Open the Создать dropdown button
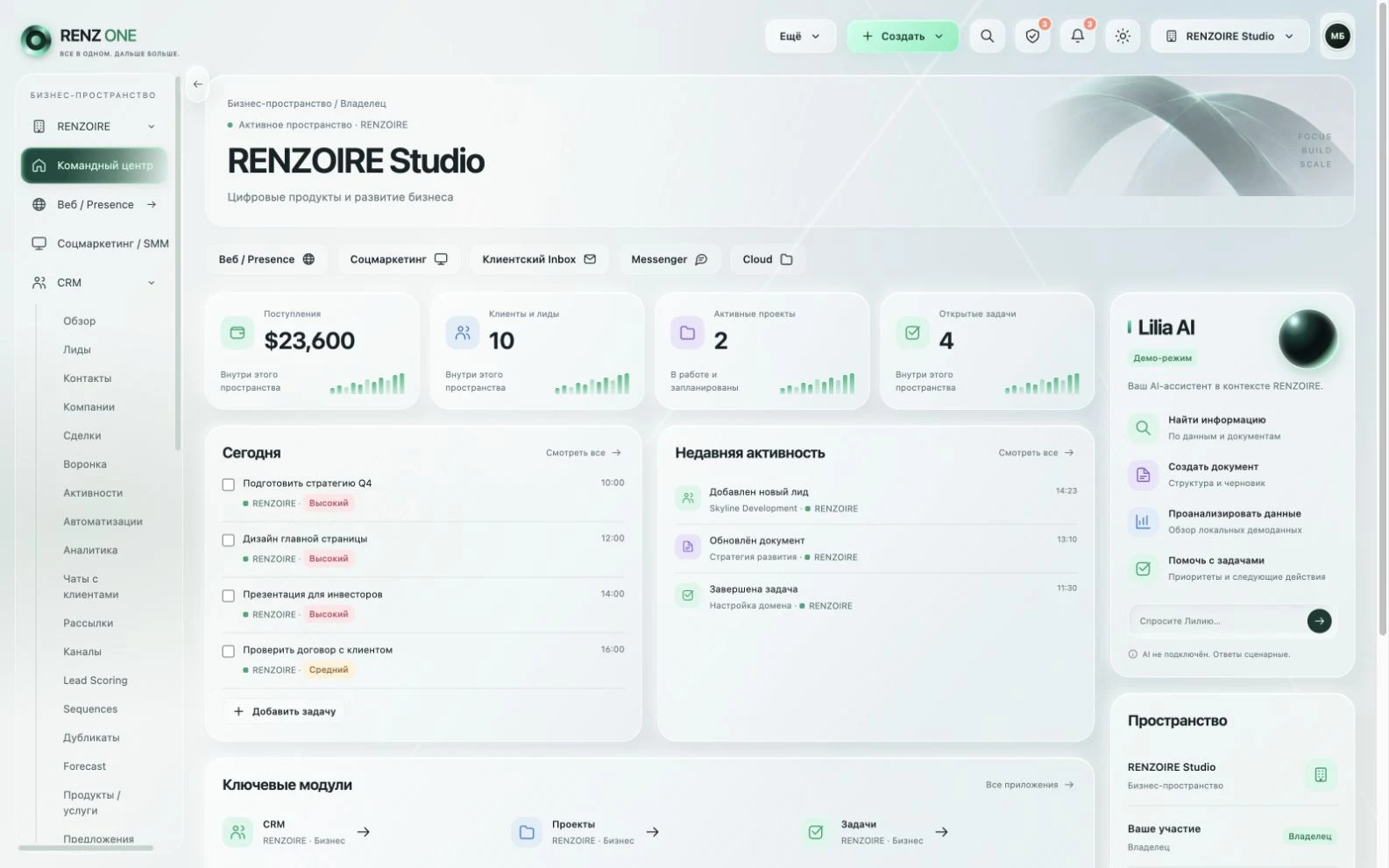The height and width of the screenshot is (868, 1389). [x=903, y=36]
